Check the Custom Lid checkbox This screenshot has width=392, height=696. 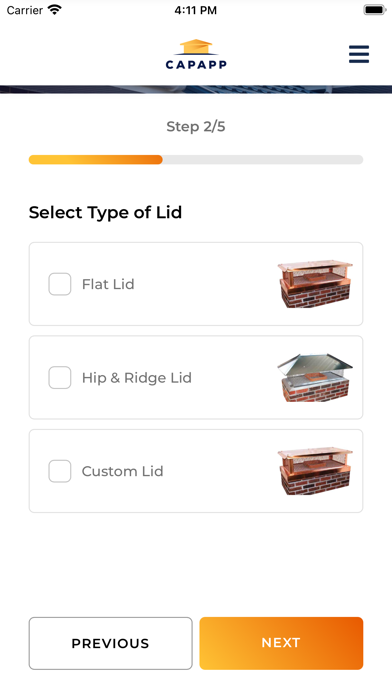point(59,471)
